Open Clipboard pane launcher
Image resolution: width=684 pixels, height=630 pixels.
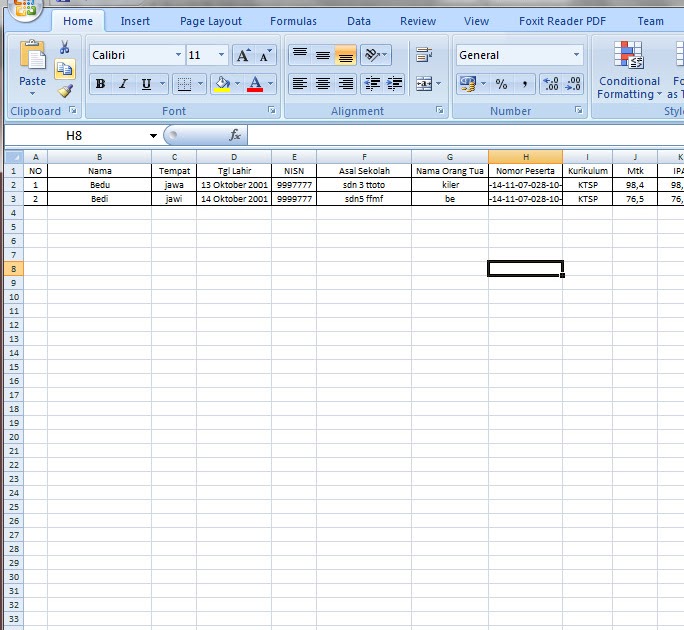(x=73, y=111)
